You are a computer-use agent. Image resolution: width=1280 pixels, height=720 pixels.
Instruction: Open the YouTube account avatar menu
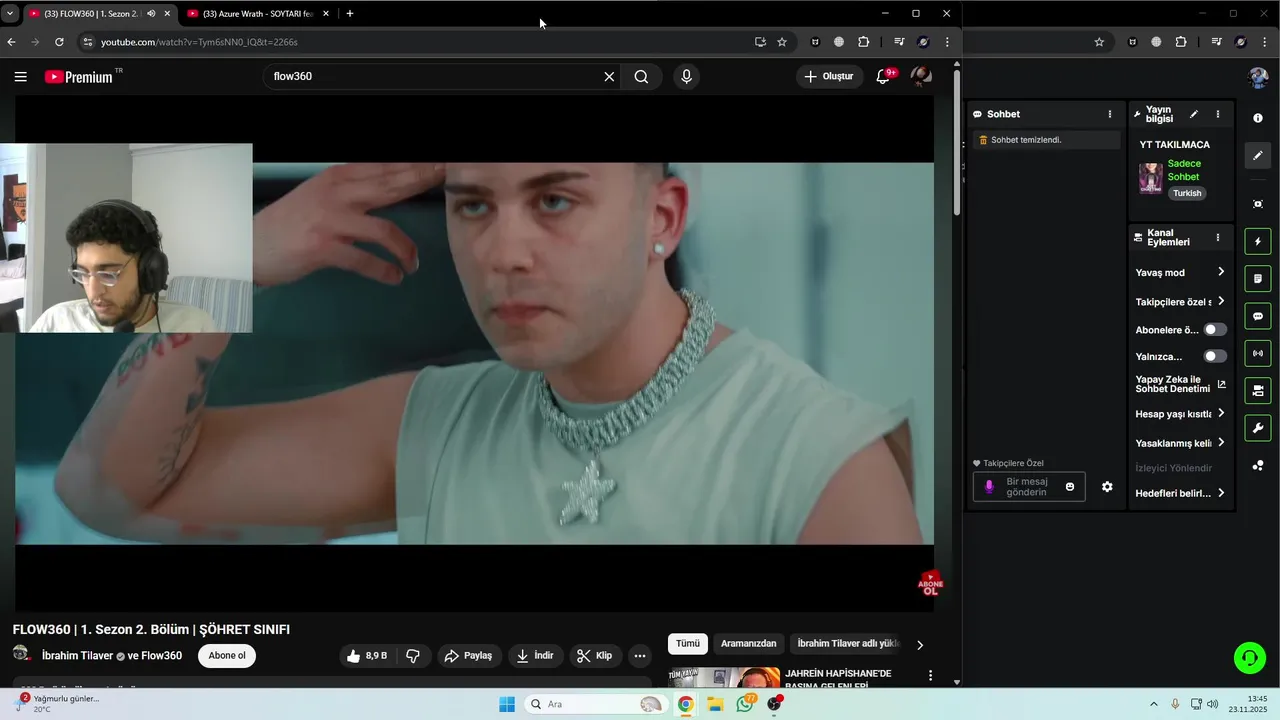coord(921,77)
